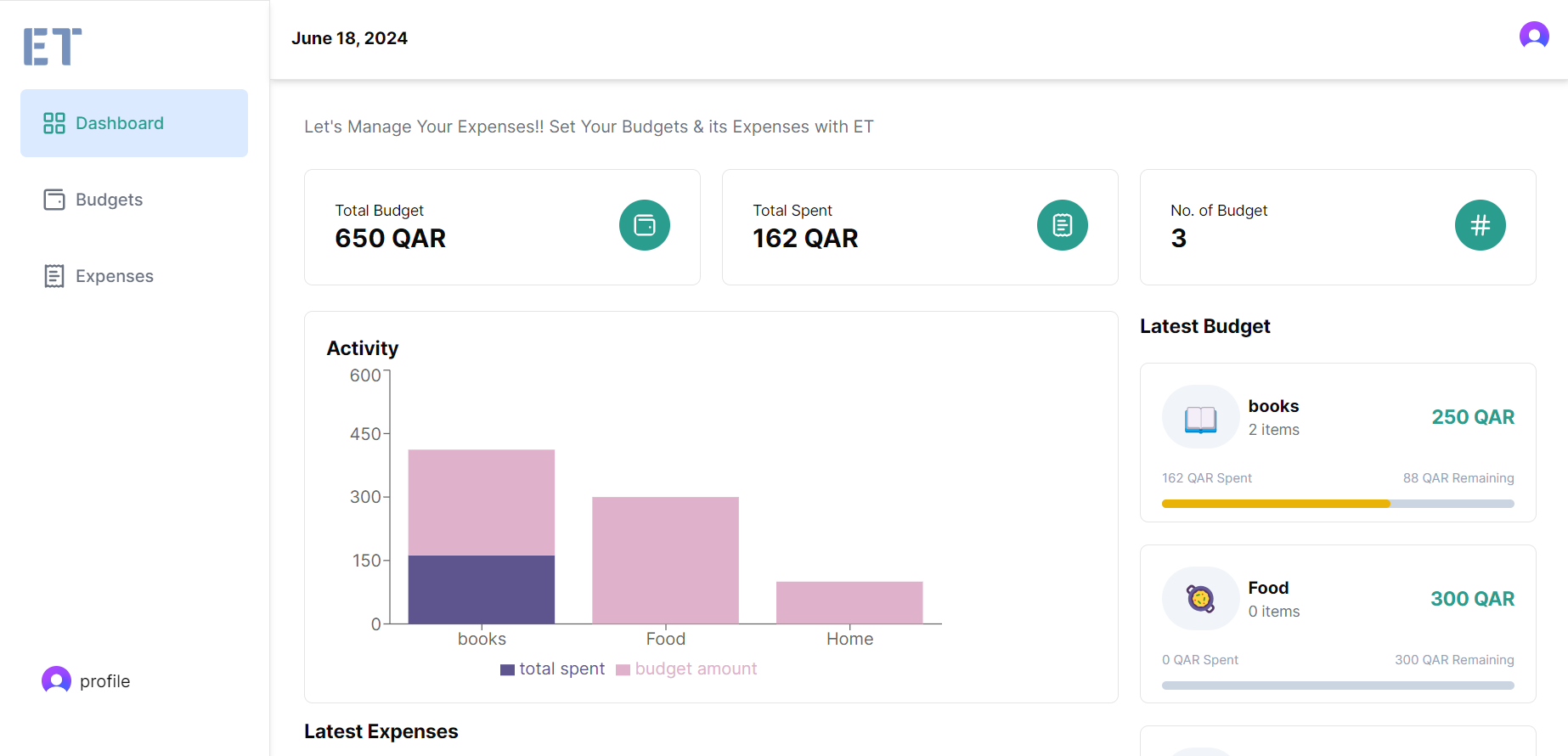Click the books budget progress bar
The width and height of the screenshot is (1568, 756).
pos(1338,504)
